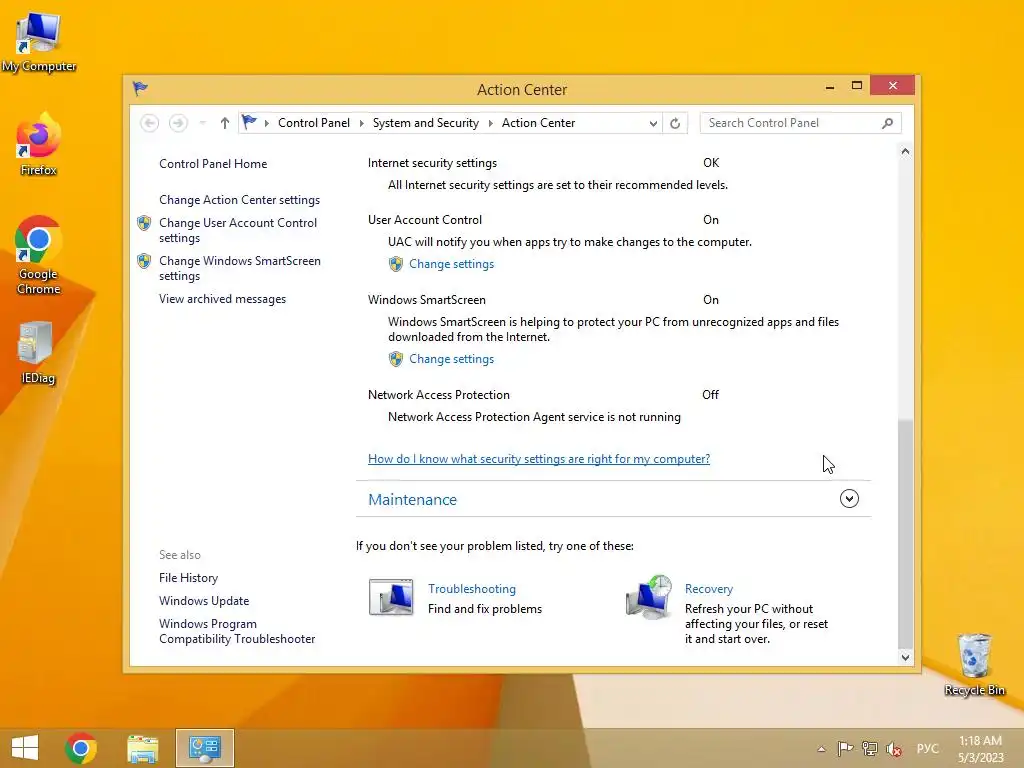Open recent locations dropdown arrow
The height and width of the screenshot is (768, 1024).
click(202, 123)
